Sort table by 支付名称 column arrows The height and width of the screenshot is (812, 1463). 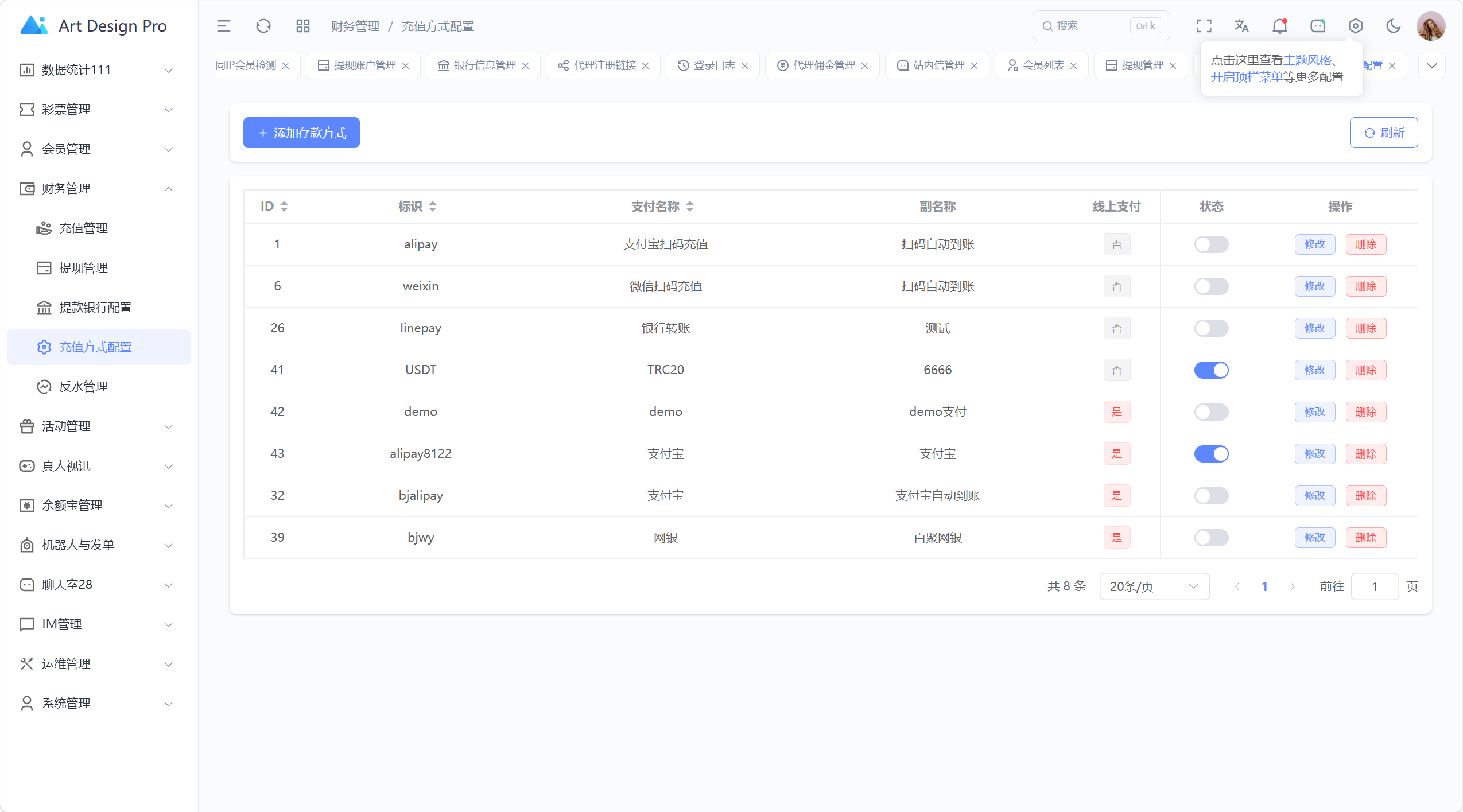point(690,207)
